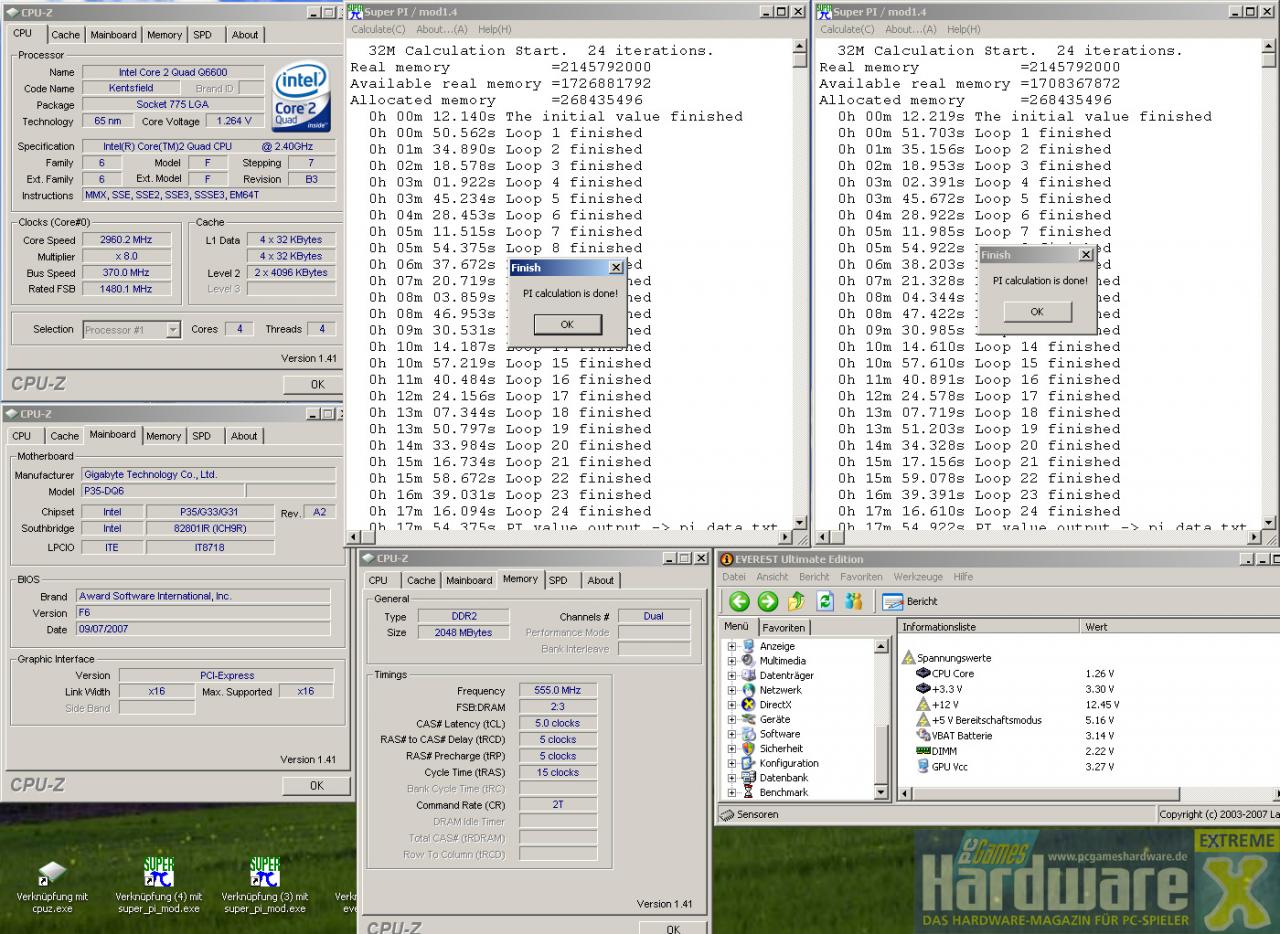Select the Benchmark hourglass icon in EVEREST
This screenshot has height=934, width=1280.
click(x=748, y=792)
